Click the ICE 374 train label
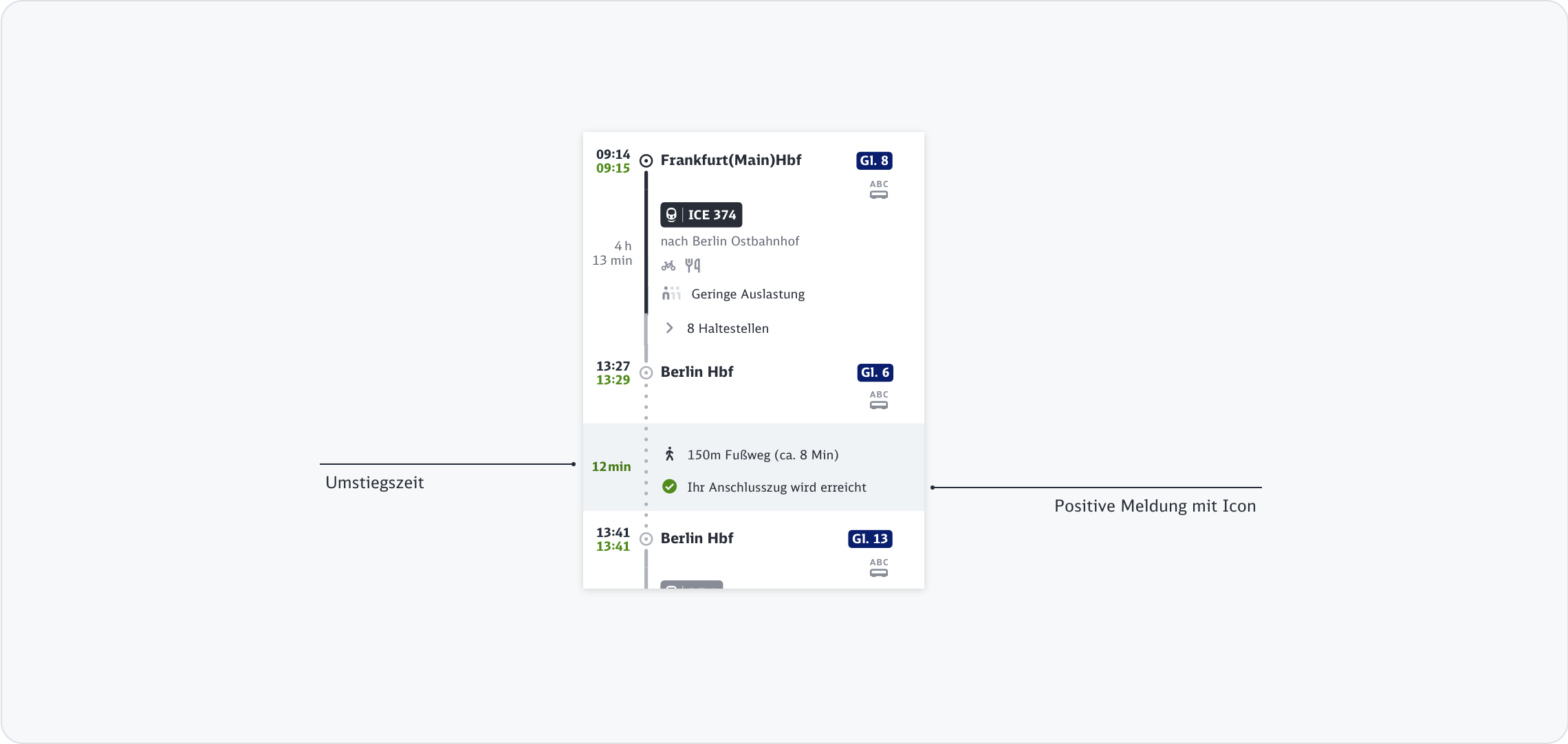The image size is (1568, 744). [712, 215]
